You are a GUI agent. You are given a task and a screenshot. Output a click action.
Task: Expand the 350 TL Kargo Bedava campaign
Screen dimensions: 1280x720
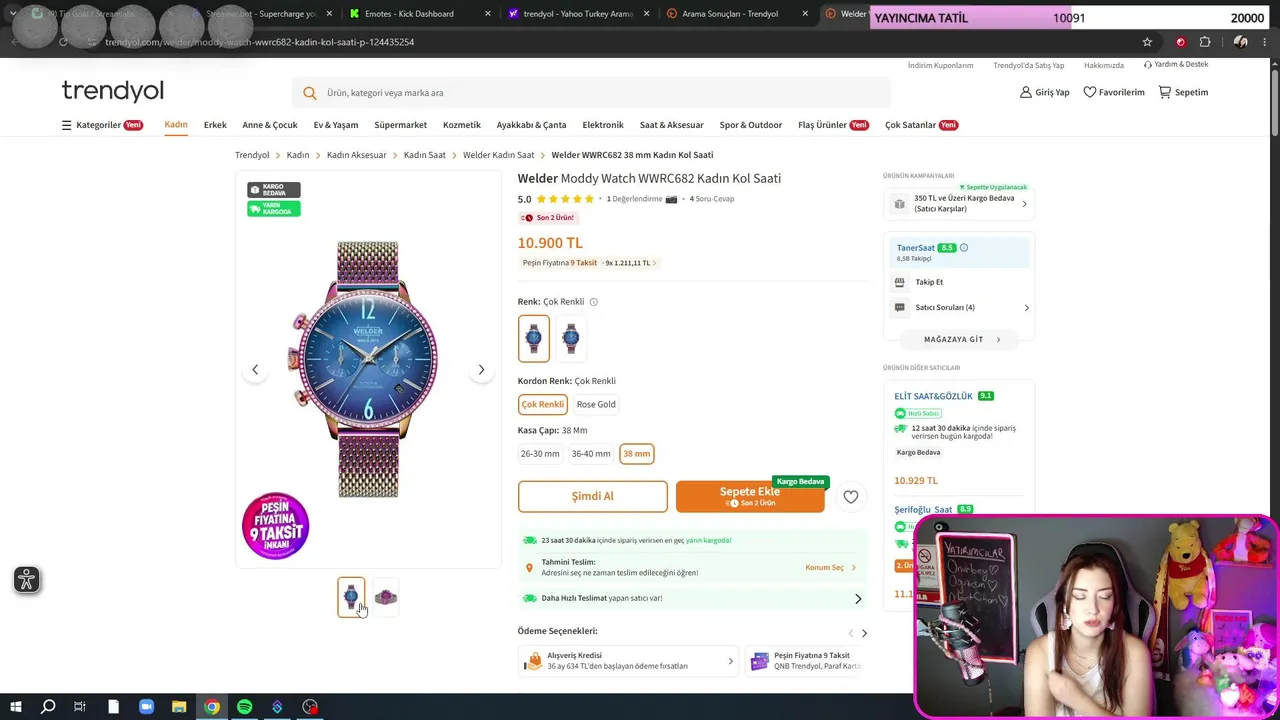[958, 204]
